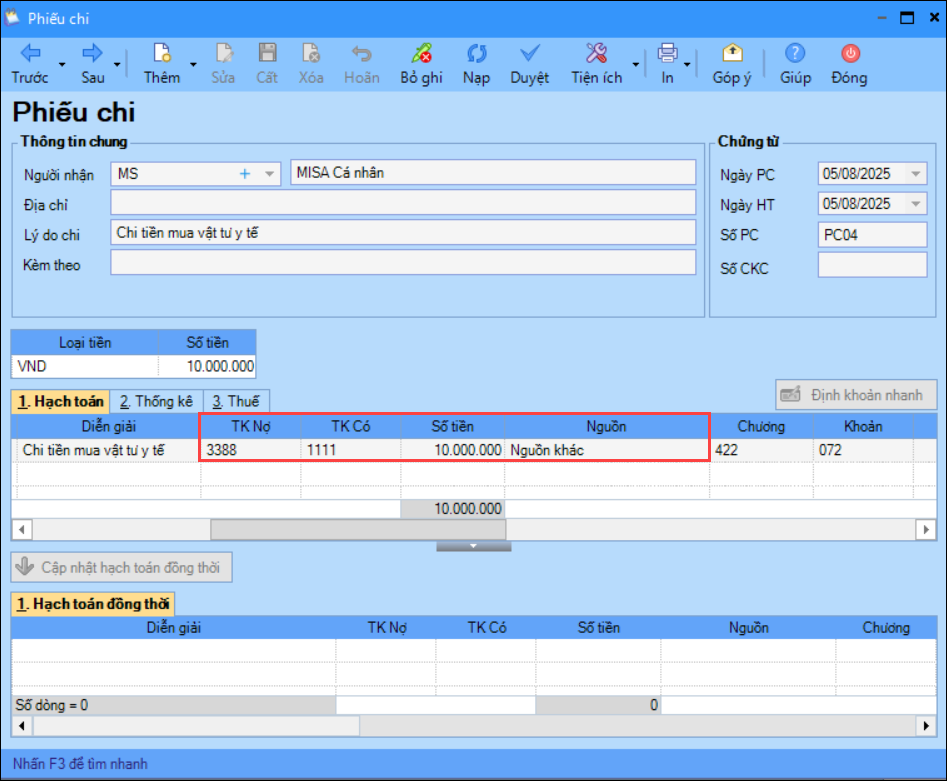
Task: Click right arrow of Hạch toán grid scrollbar
Action: pyautogui.click(x=926, y=530)
